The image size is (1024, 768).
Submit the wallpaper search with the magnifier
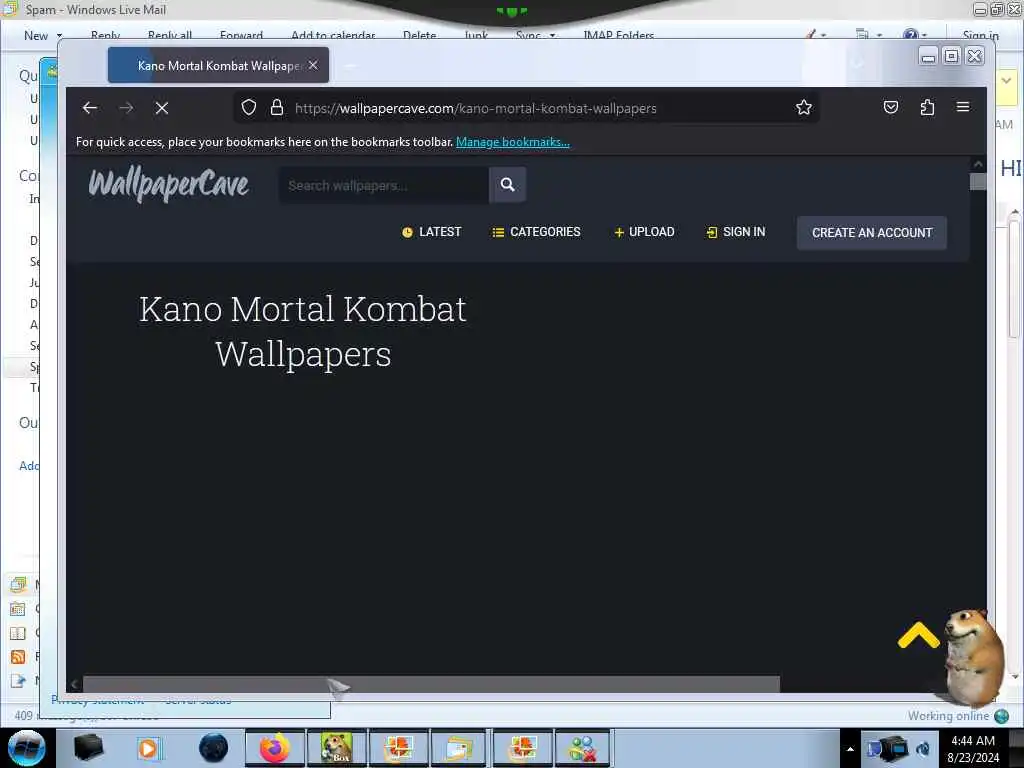(507, 185)
